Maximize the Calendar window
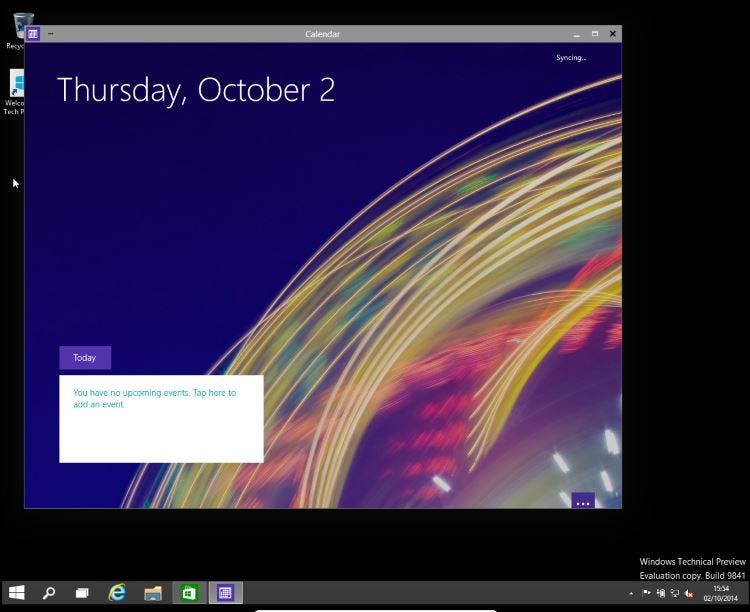This screenshot has width=750, height=612. (x=595, y=33)
